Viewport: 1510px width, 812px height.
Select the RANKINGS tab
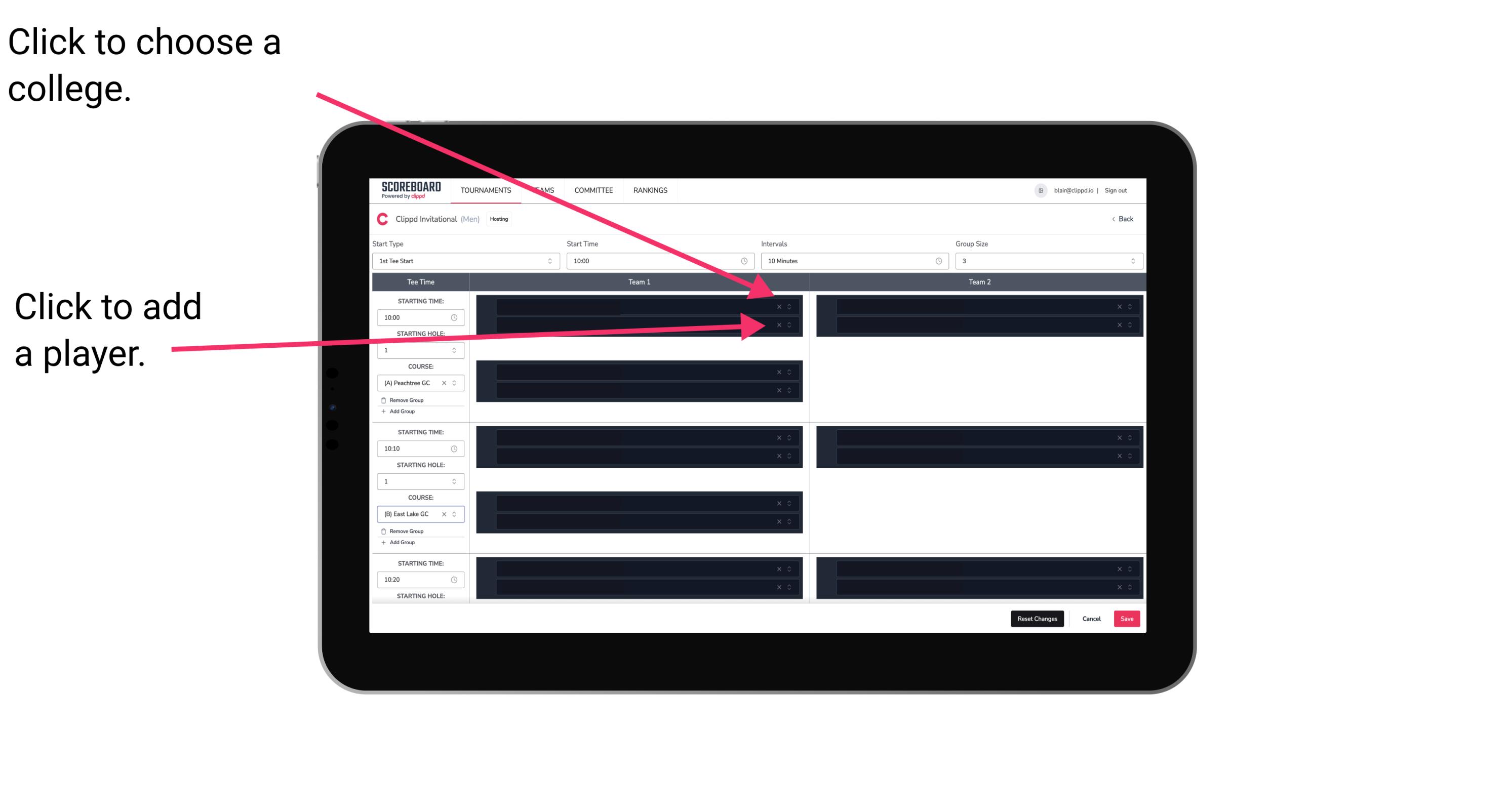[x=650, y=190]
